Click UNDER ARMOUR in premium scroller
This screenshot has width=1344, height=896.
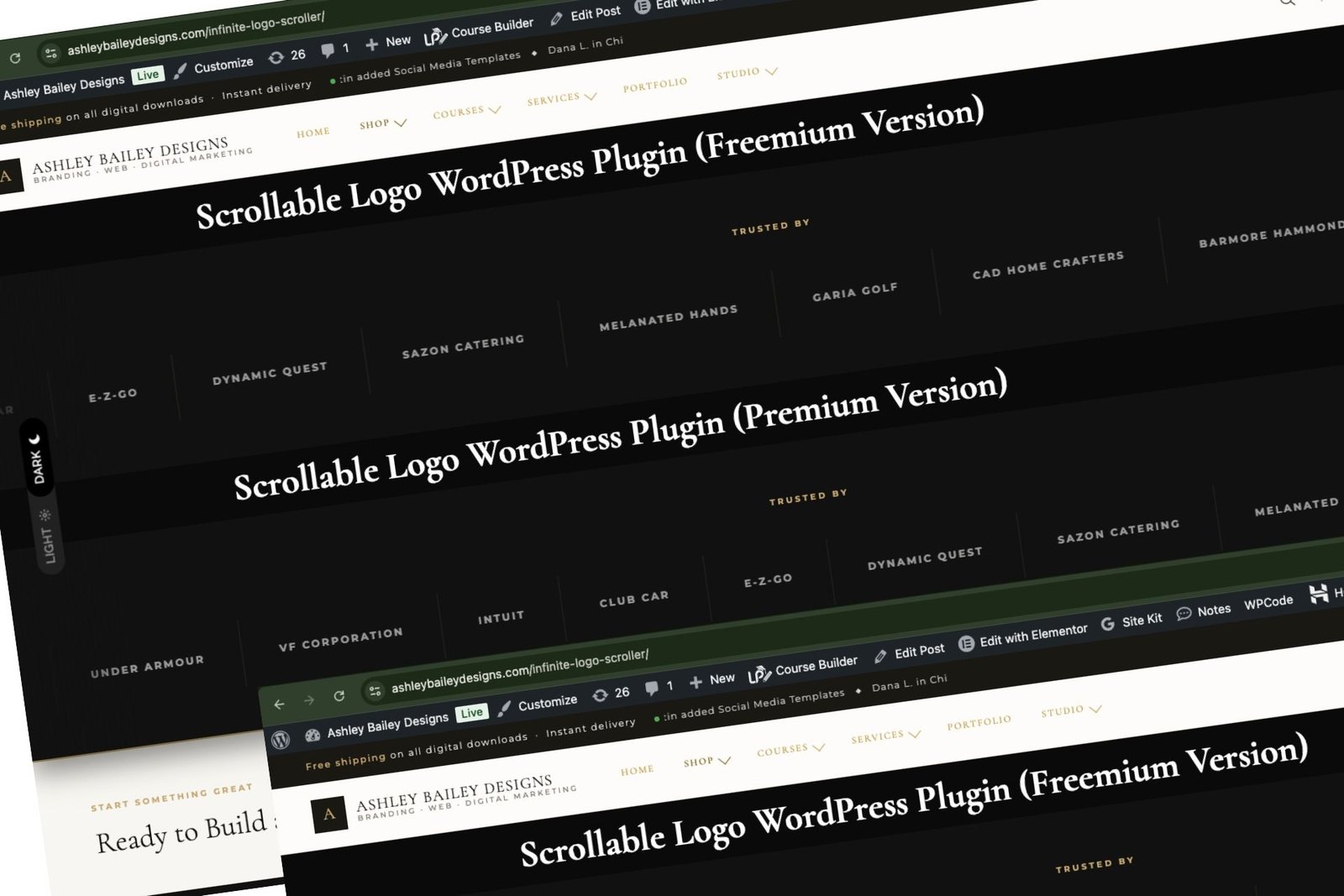147,666
